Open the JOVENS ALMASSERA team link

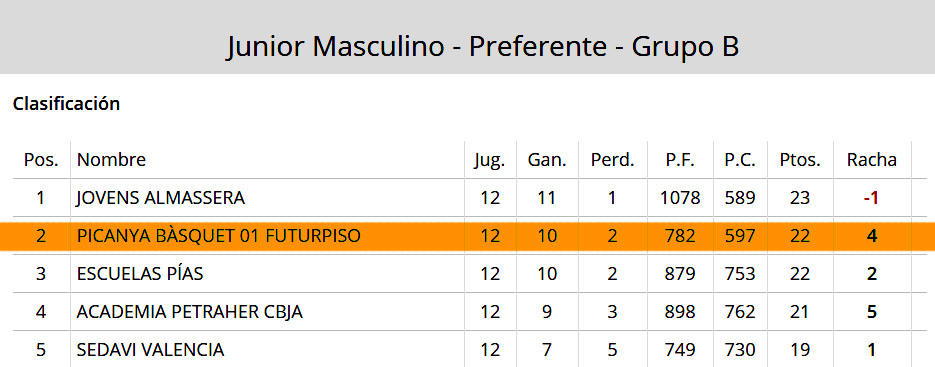tap(161, 198)
